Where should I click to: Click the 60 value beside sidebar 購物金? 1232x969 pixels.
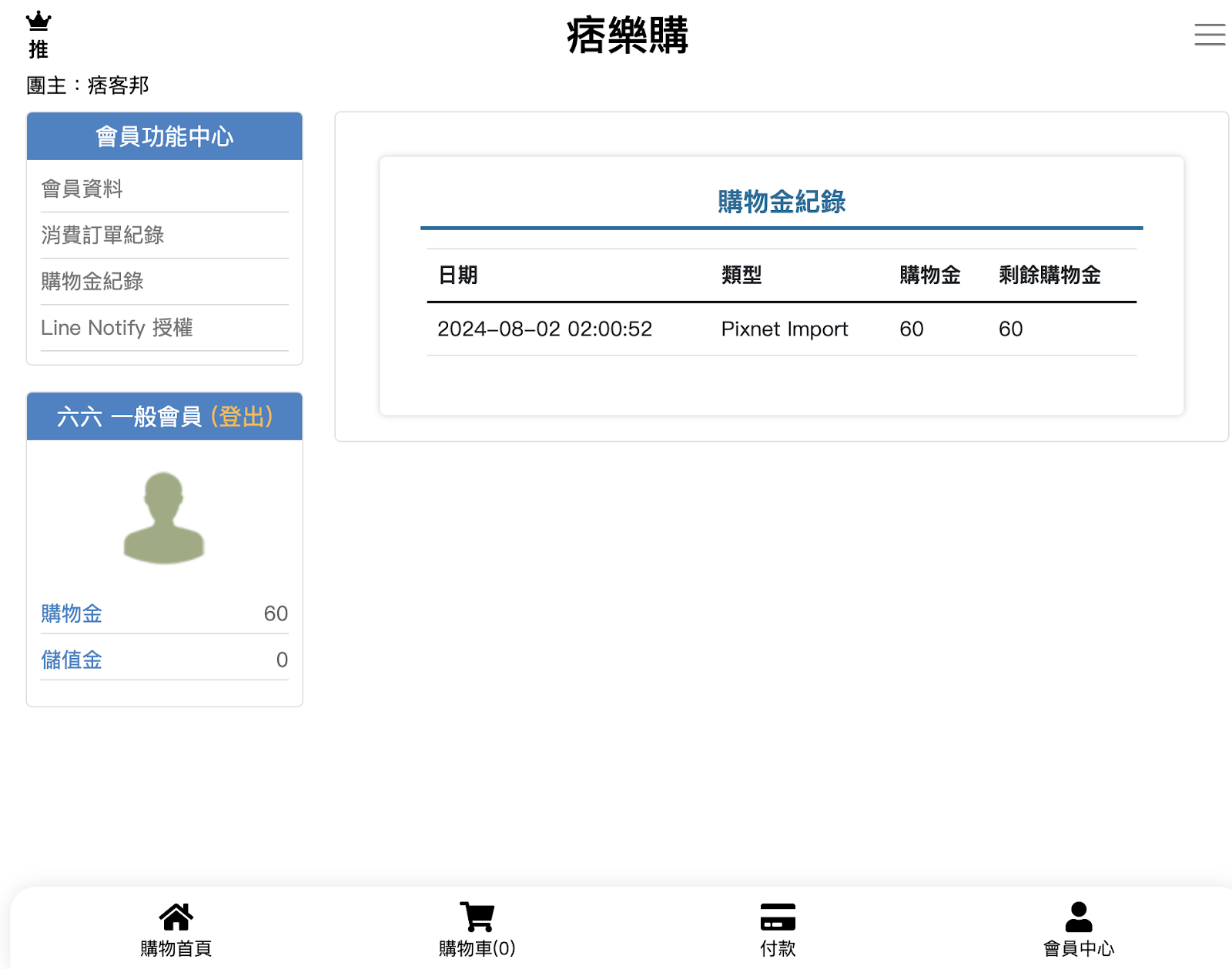[x=276, y=613]
